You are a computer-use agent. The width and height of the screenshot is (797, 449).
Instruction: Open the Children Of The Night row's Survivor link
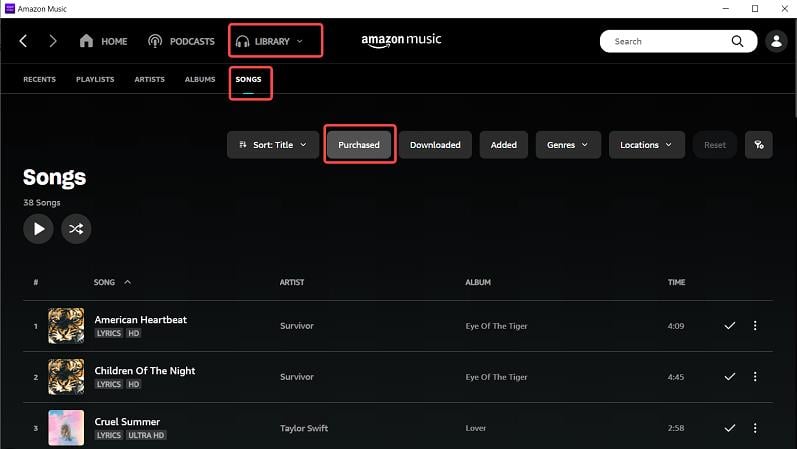tap(297, 377)
